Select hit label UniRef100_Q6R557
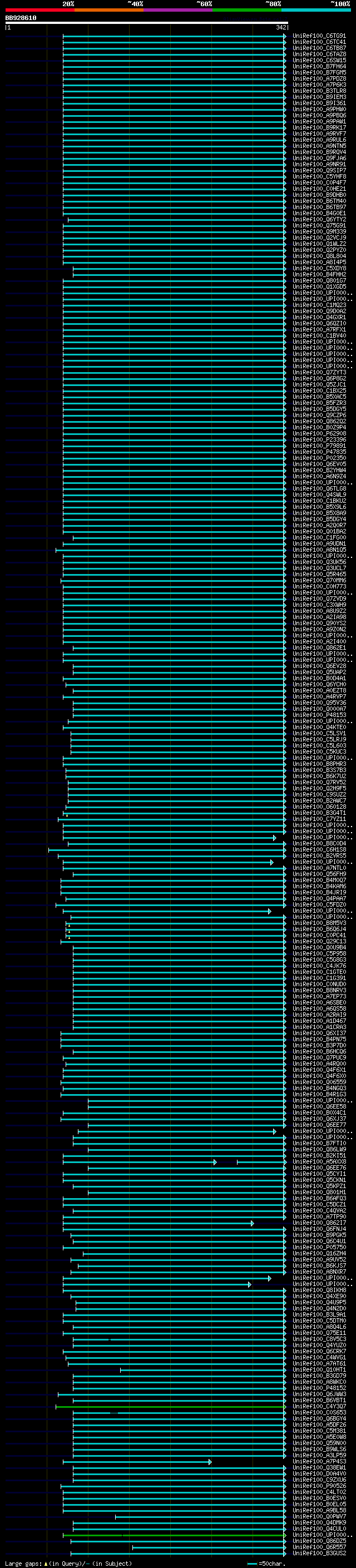 coord(319,1547)
